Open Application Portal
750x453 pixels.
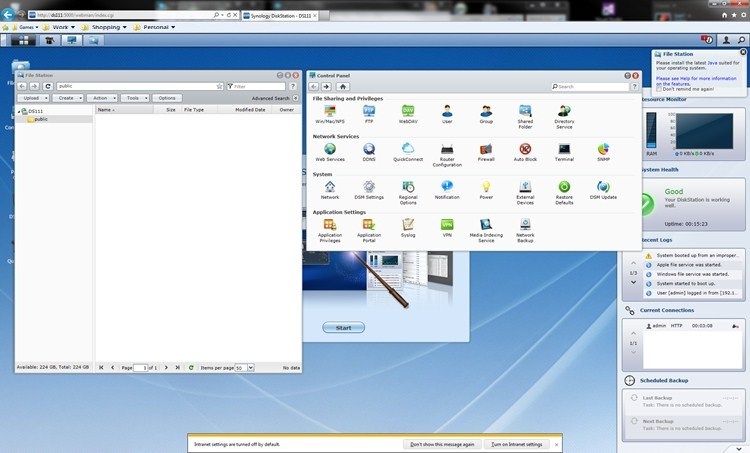pos(369,230)
